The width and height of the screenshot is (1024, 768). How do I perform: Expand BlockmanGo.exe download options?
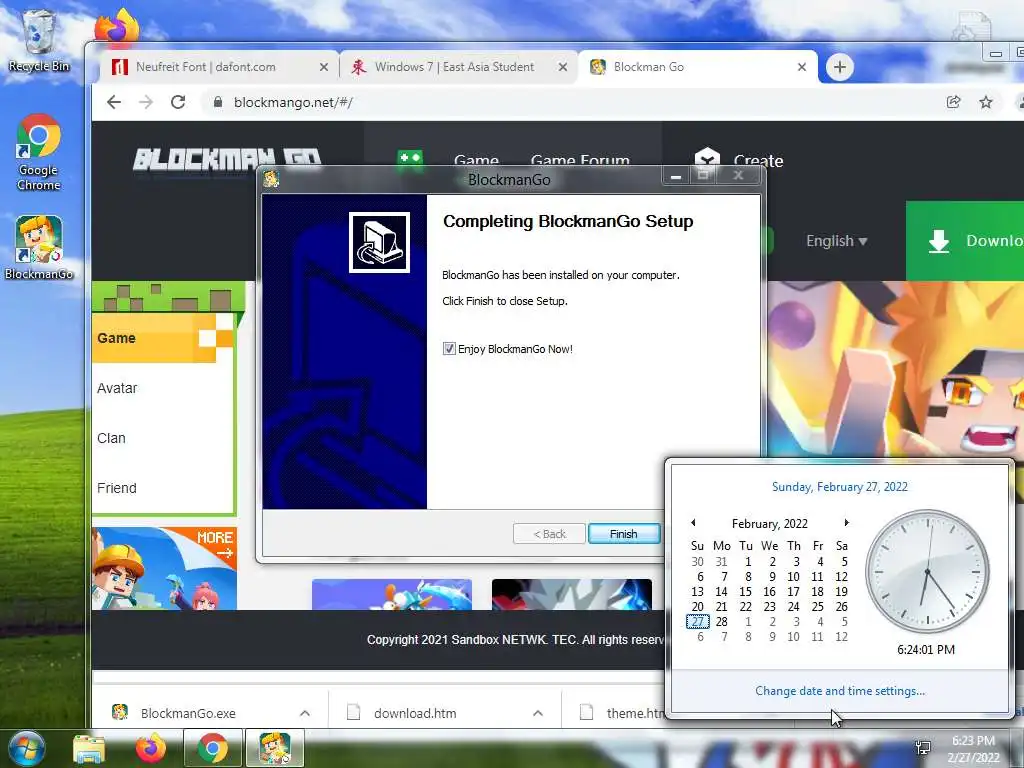pyautogui.click(x=305, y=713)
